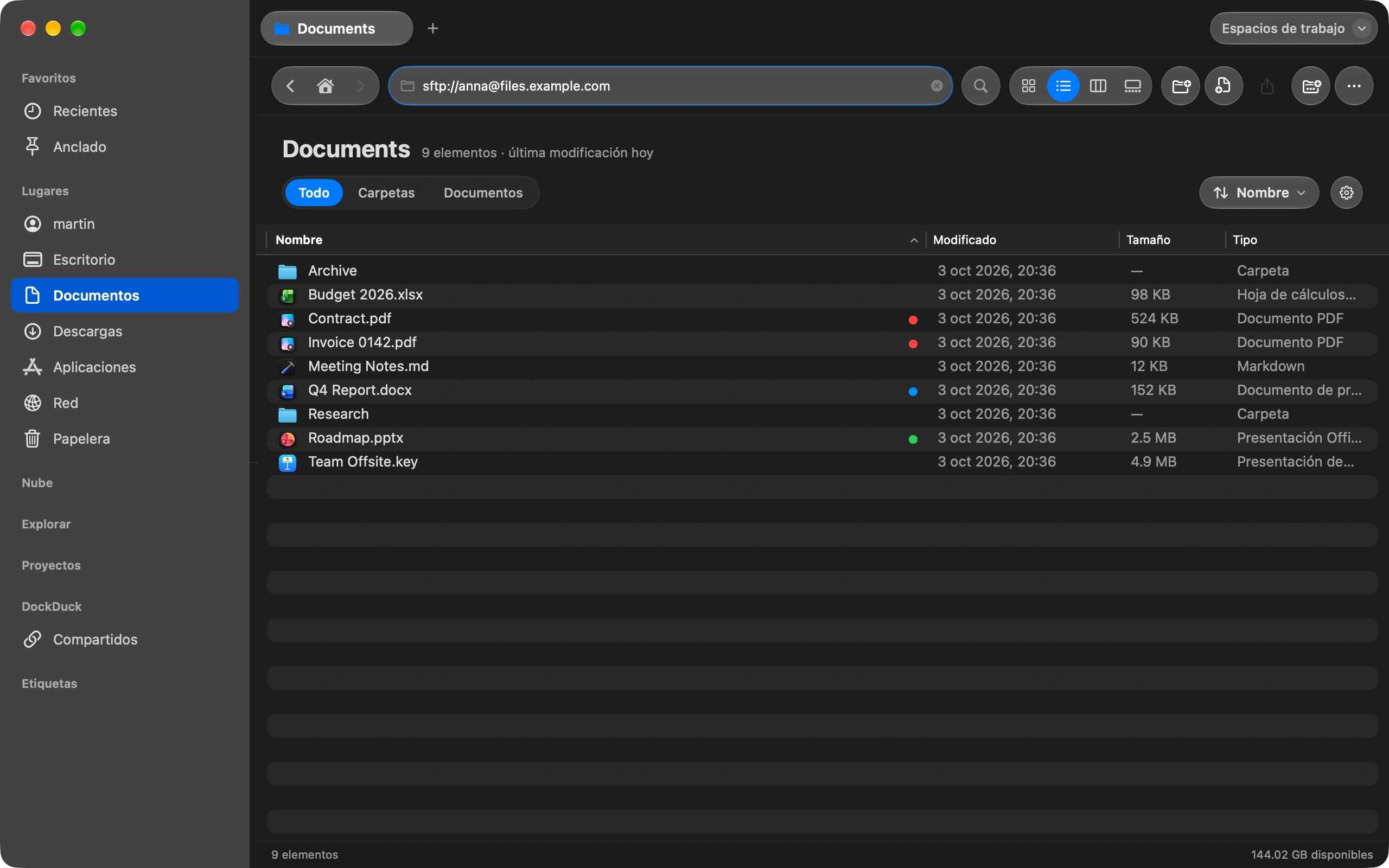Open the connect to server icon
Viewport: 1389px width, 868px height.
point(1310,86)
